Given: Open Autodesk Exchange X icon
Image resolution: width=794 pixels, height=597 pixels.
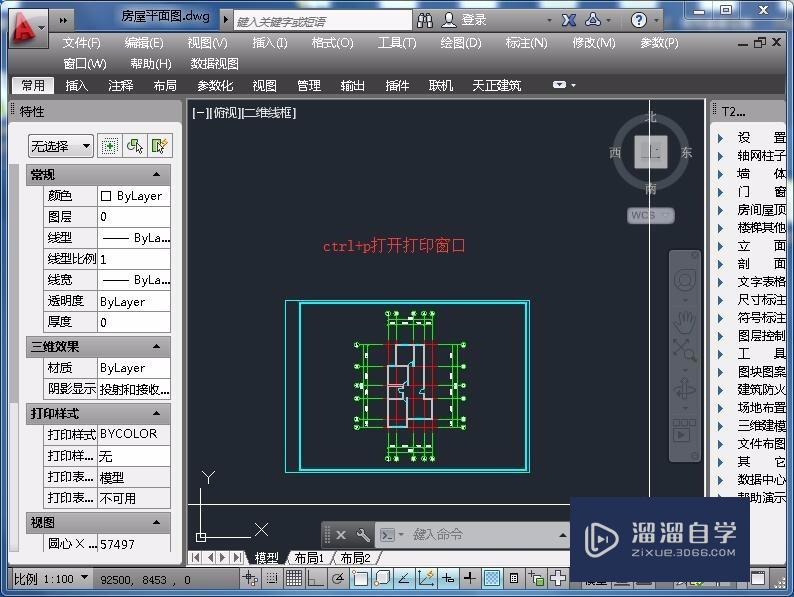Looking at the screenshot, I should (x=569, y=20).
